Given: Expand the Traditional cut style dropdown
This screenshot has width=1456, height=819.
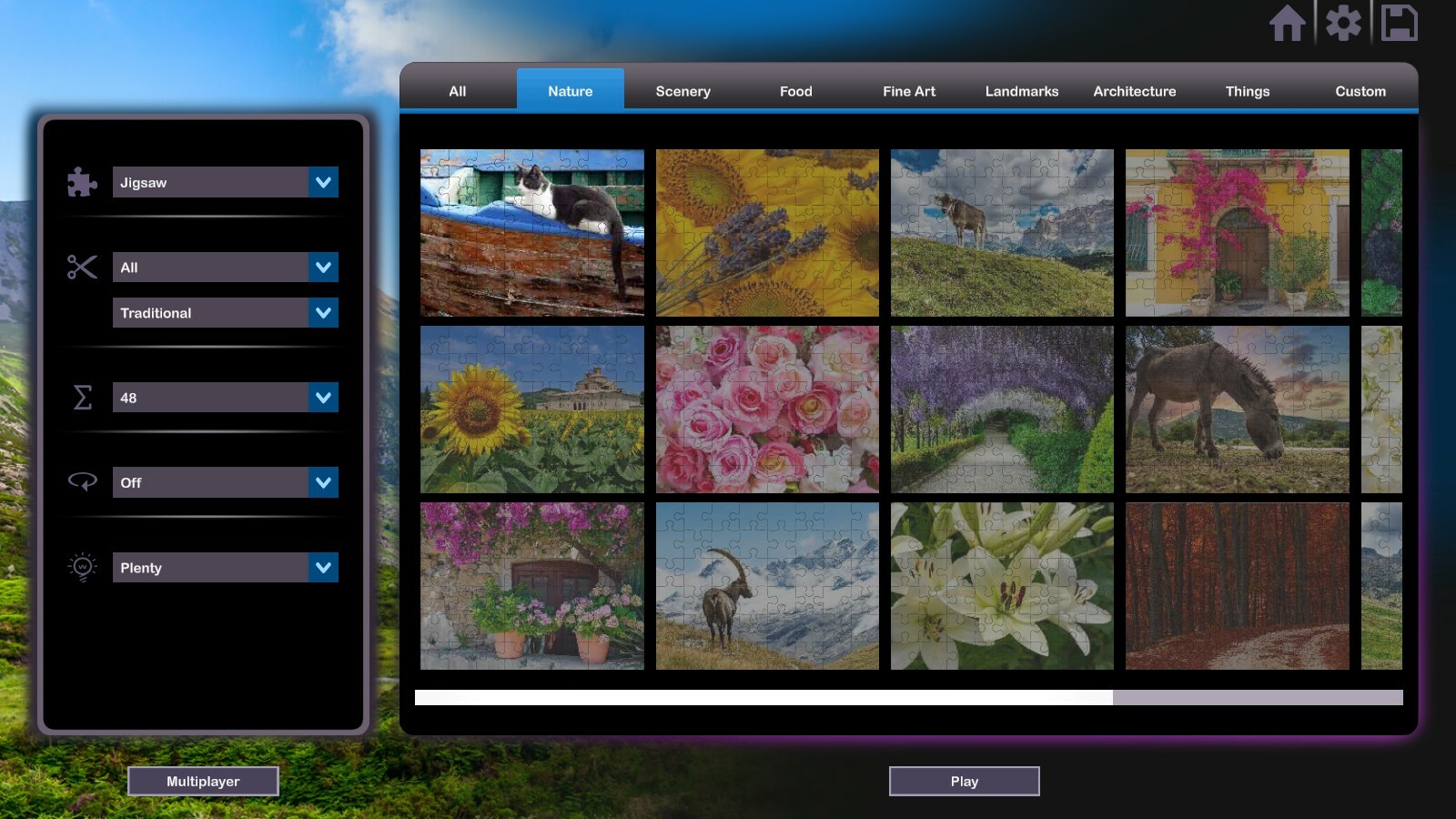Looking at the screenshot, I should pyautogui.click(x=225, y=312).
